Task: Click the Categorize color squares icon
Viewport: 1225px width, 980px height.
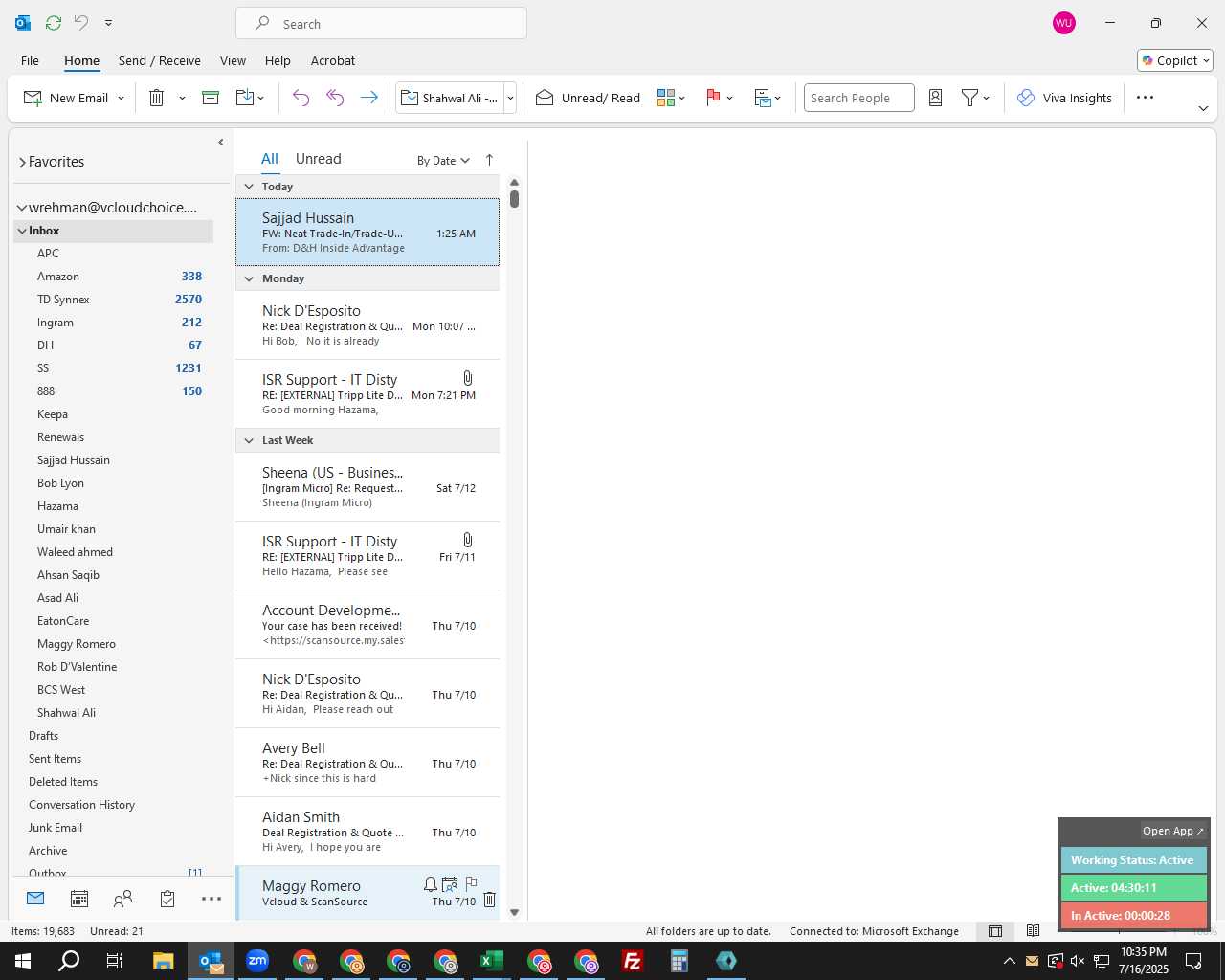Action: (x=666, y=98)
